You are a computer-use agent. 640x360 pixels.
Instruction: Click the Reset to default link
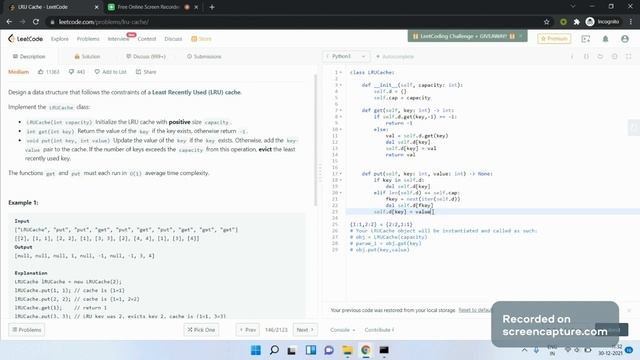tap(475, 310)
